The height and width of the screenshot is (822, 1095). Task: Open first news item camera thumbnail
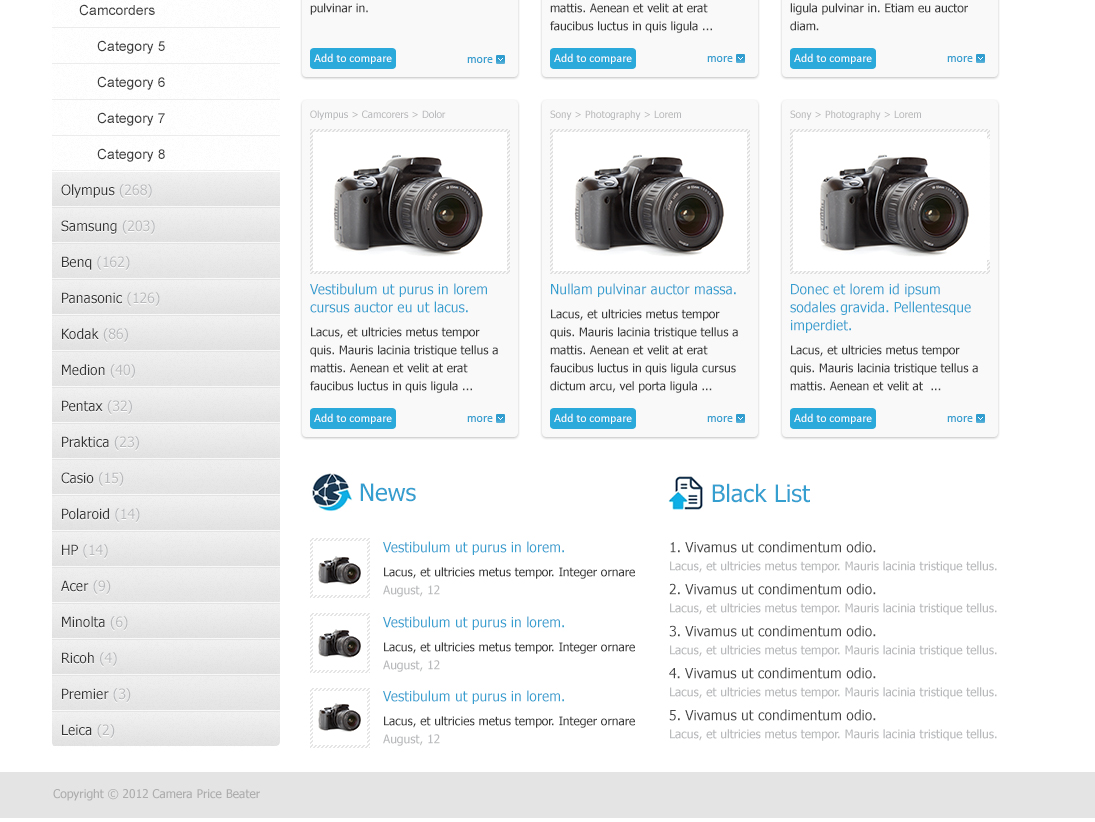340,569
